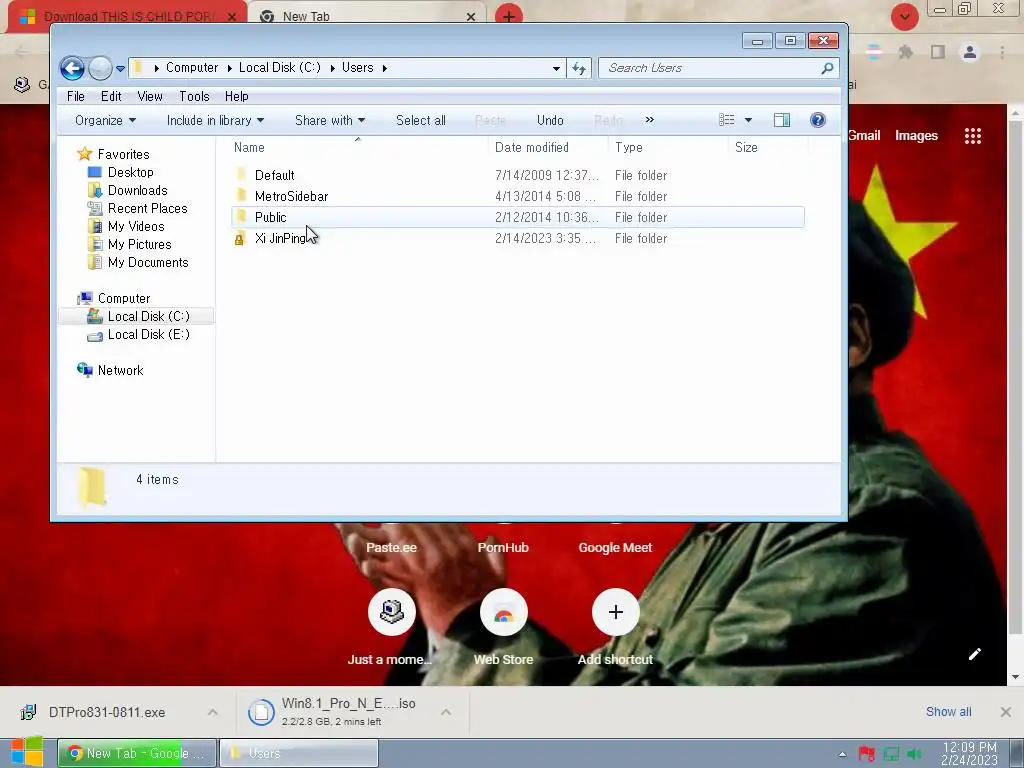Click Select all in the toolbar
The height and width of the screenshot is (768, 1024).
coord(421,120)
